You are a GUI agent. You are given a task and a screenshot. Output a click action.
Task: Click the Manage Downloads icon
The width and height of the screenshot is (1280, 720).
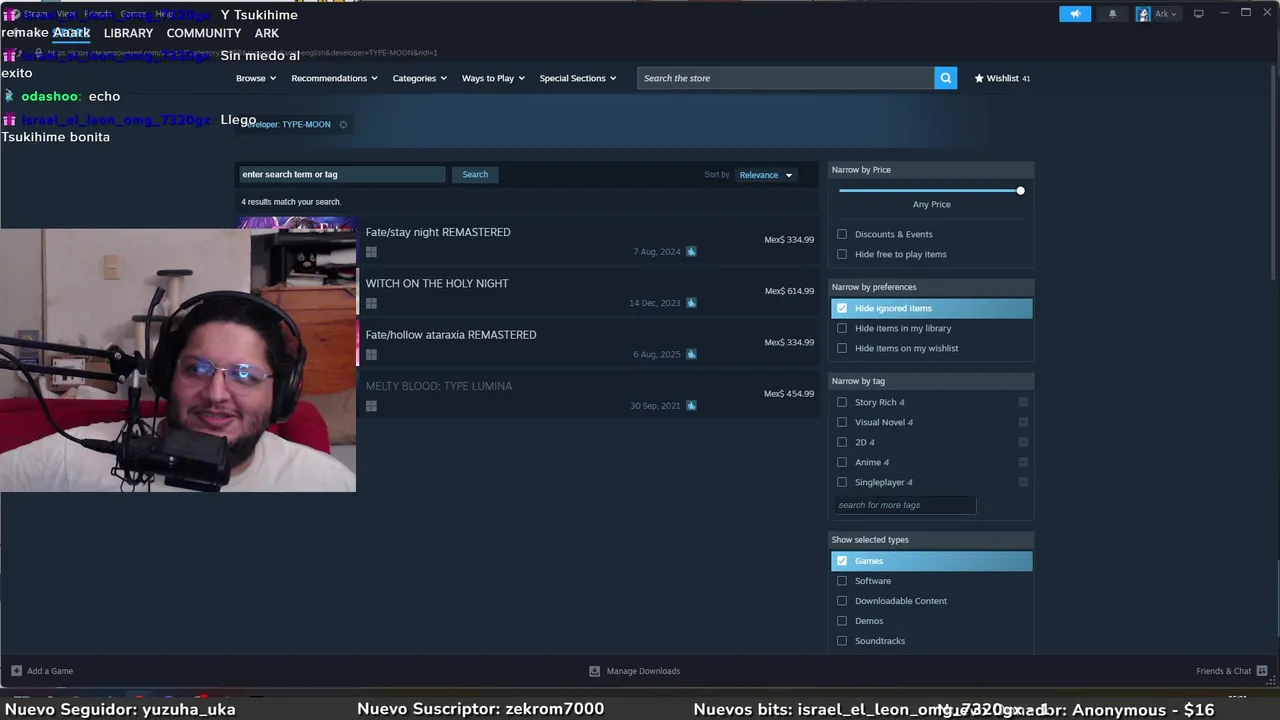point(594,671)
